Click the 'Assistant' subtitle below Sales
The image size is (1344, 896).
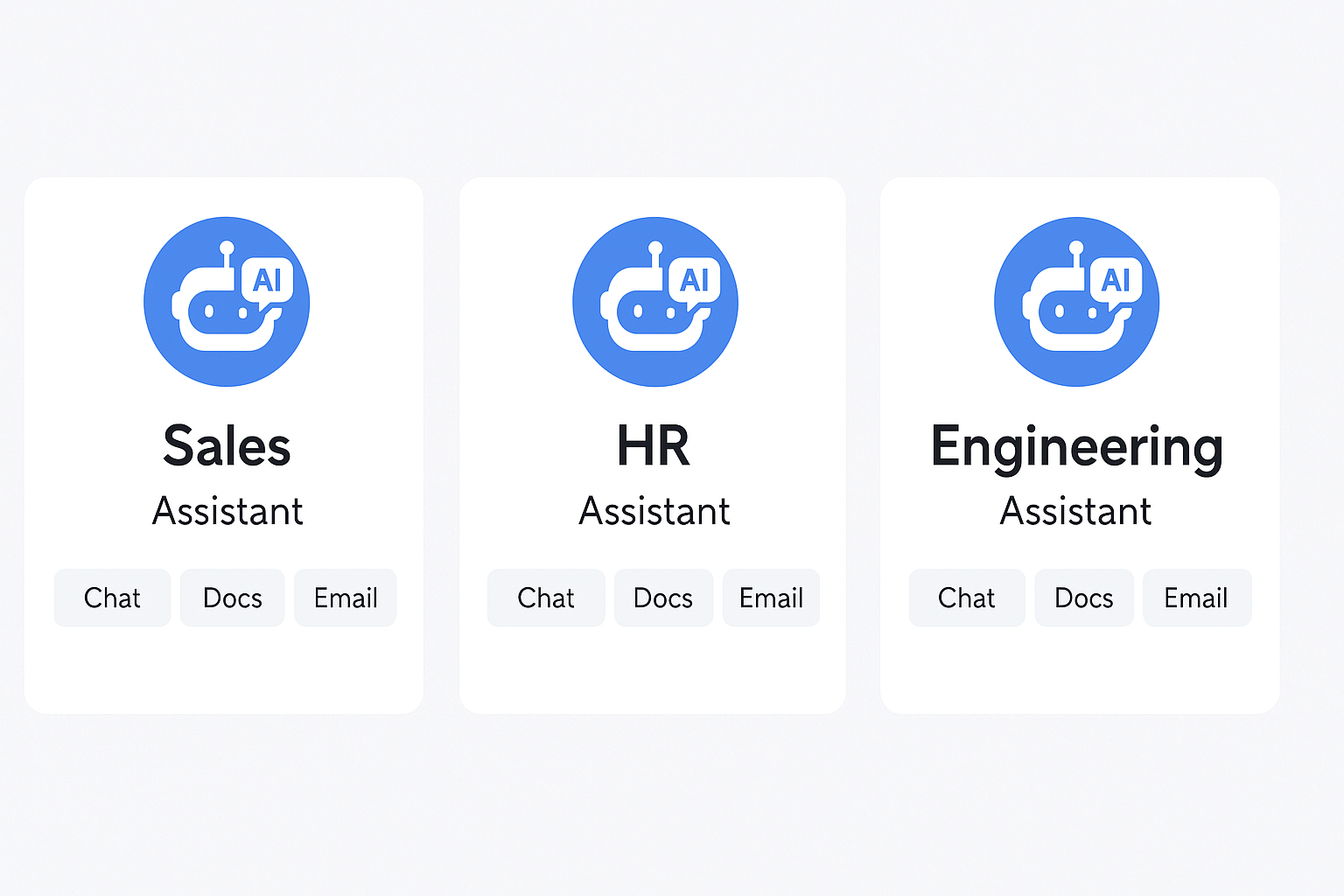(227, 511)
